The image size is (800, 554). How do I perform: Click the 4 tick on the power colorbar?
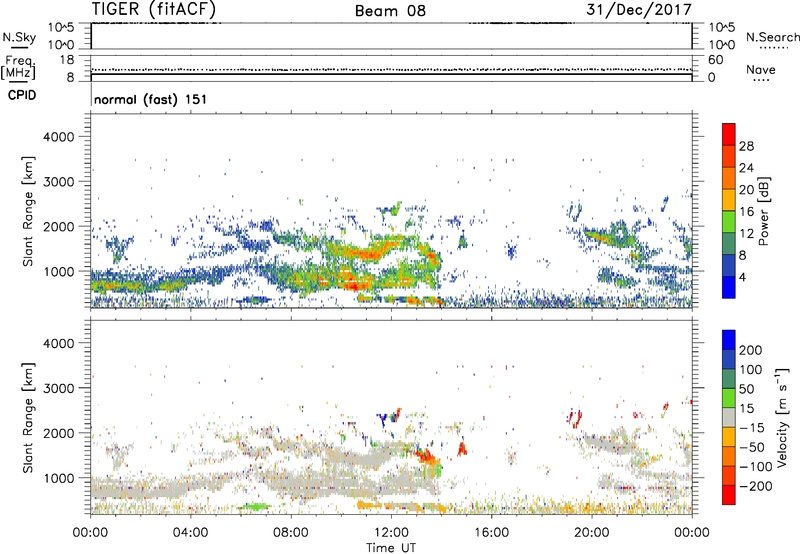click(x=743, y=278)
